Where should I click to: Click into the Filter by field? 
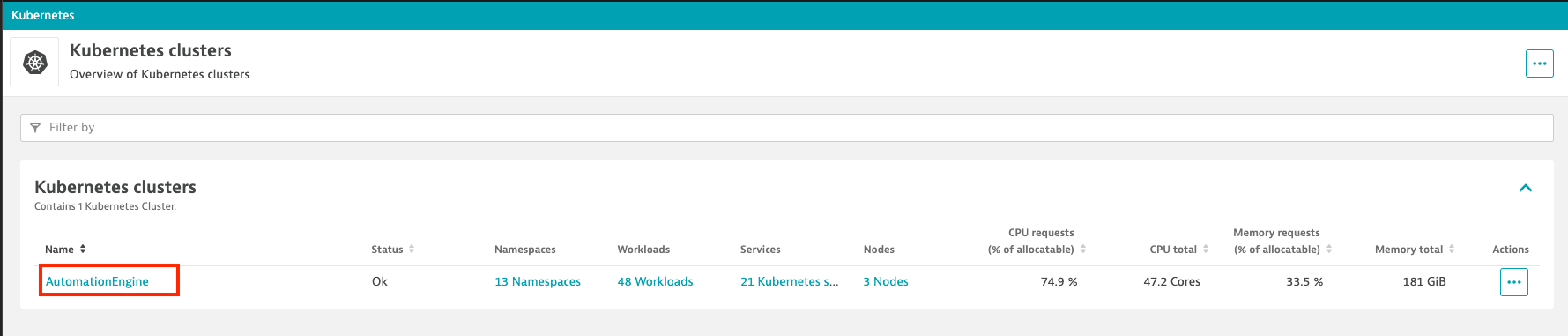786,128
